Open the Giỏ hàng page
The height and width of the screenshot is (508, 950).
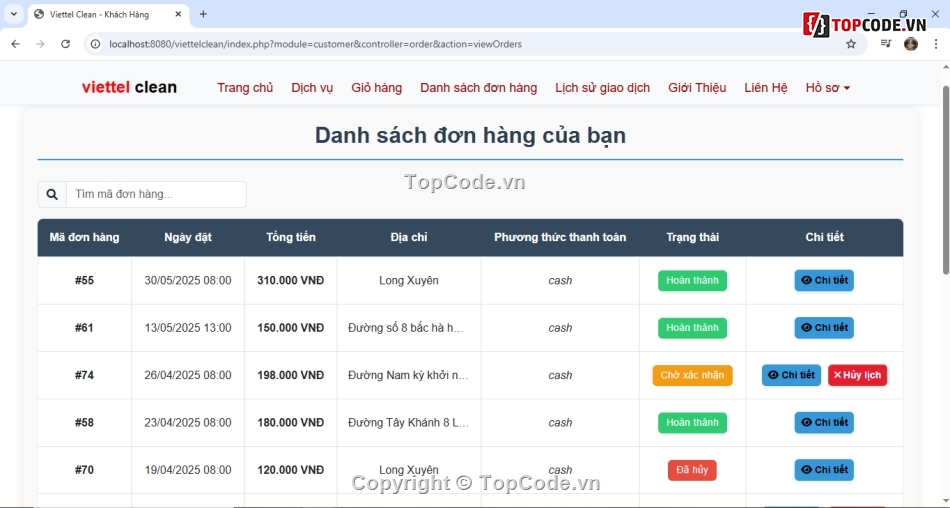pos(376,88)
